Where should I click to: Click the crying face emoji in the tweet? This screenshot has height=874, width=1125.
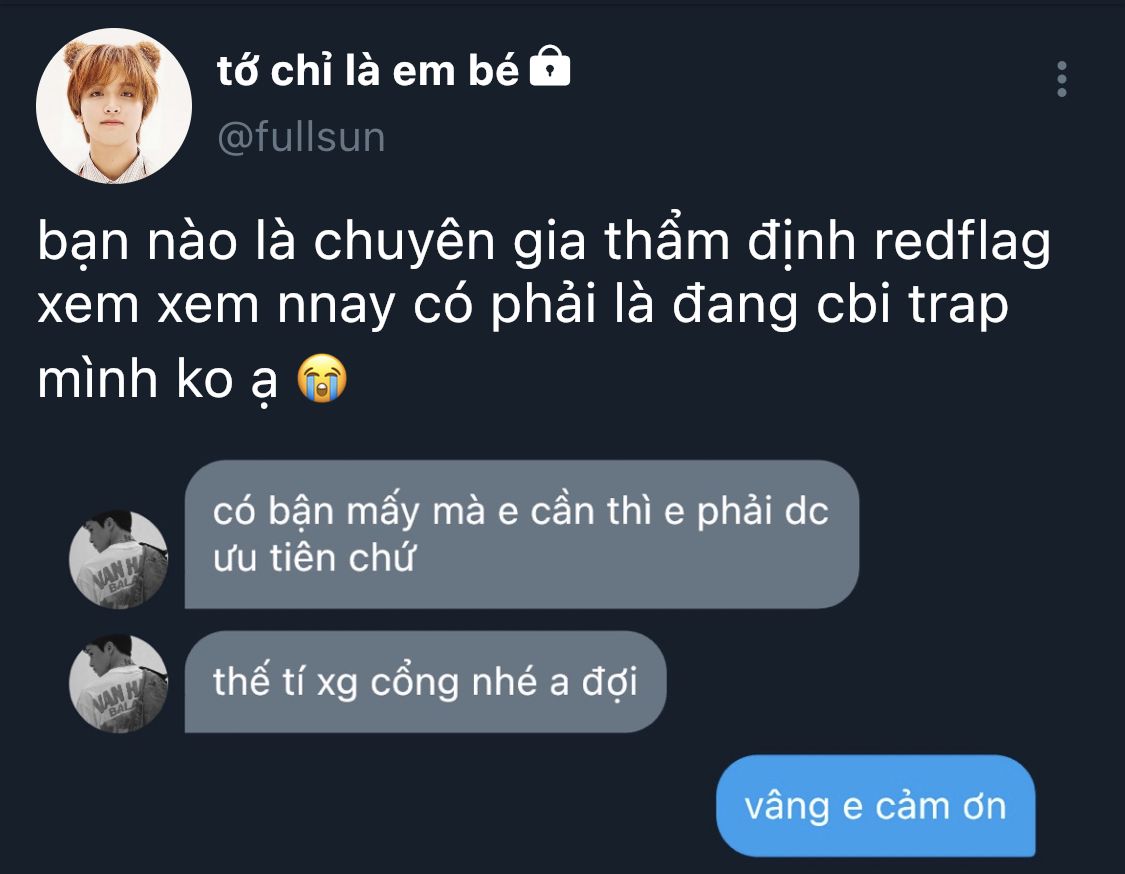[x=322, y=378]
